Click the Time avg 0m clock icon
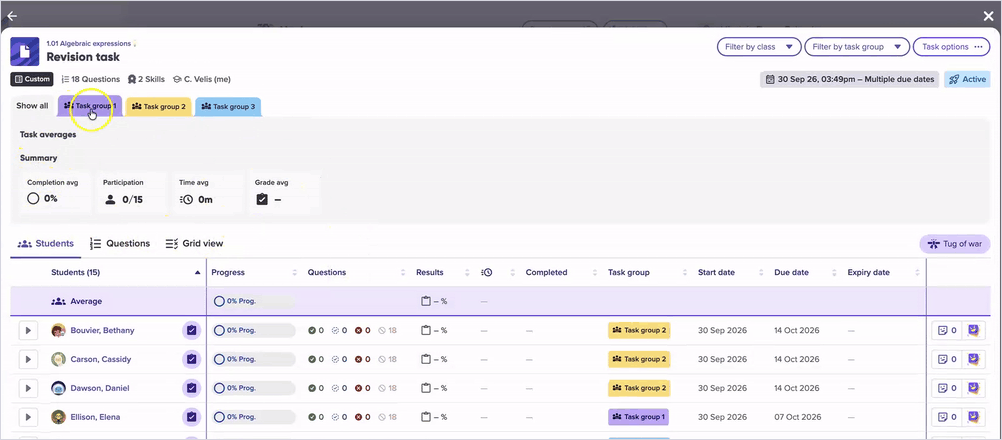Image resolution: width=1002 pixels, height=440 pixels. click(186, 199)
